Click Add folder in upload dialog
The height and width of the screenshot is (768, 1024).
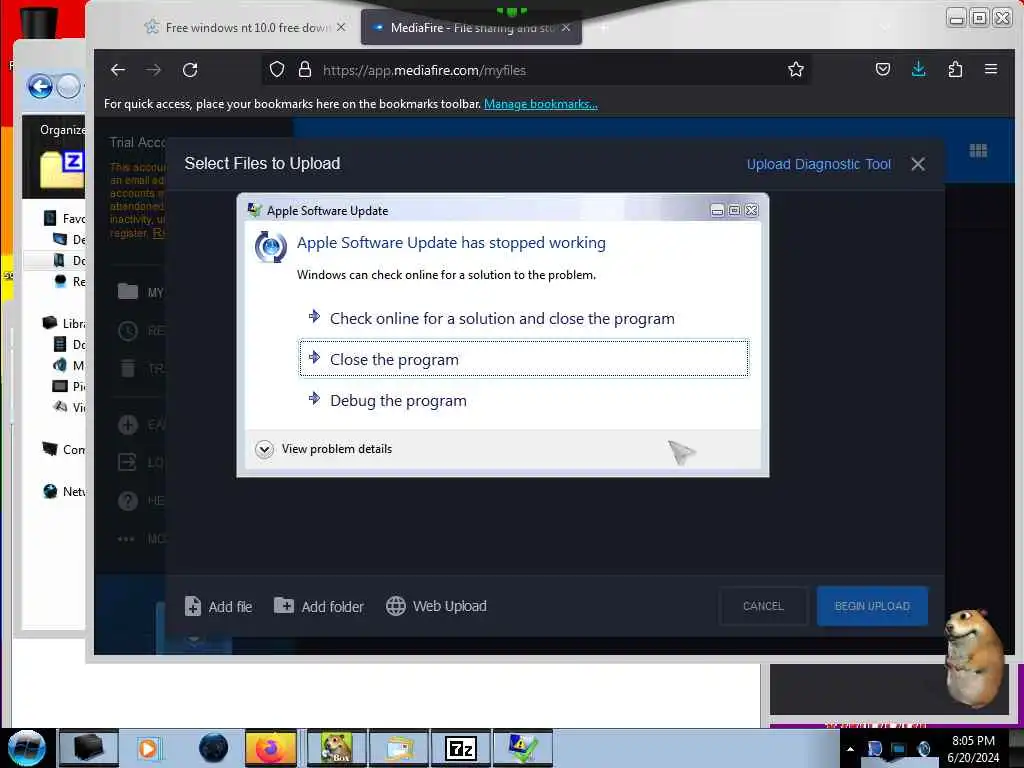(319, 606)
